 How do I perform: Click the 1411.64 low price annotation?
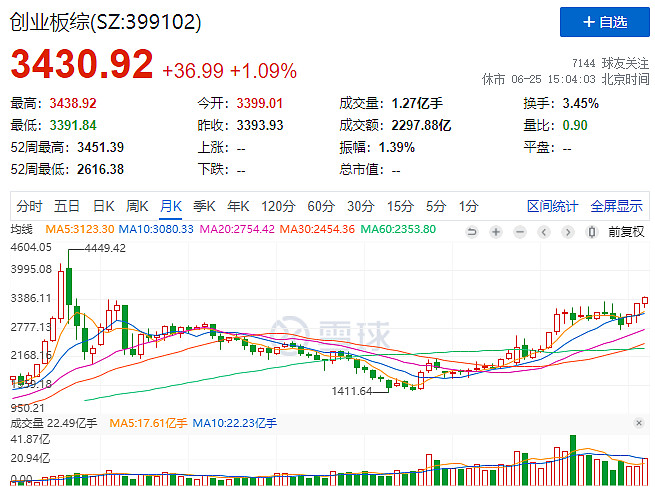pyautogui.click(x=351, y=391)
